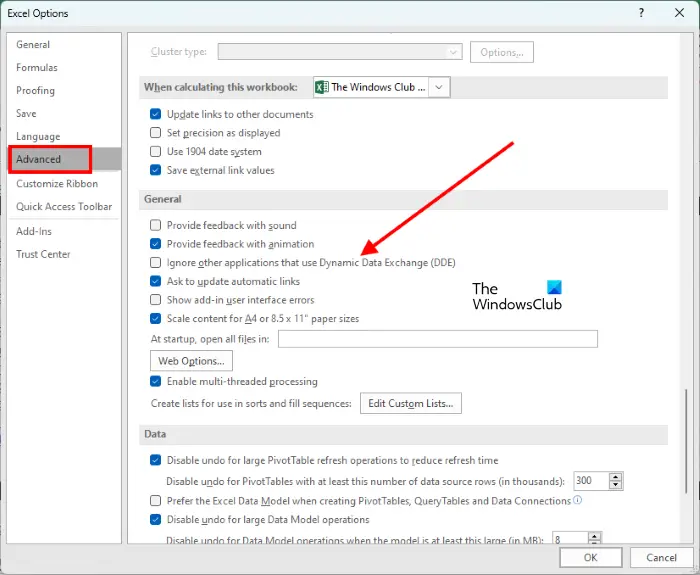The width and height of the screenshot is (700, 575).
Task: Increase PivotTable rows value with up arrow
Action: pyautogui.click(x=616, y=477)
